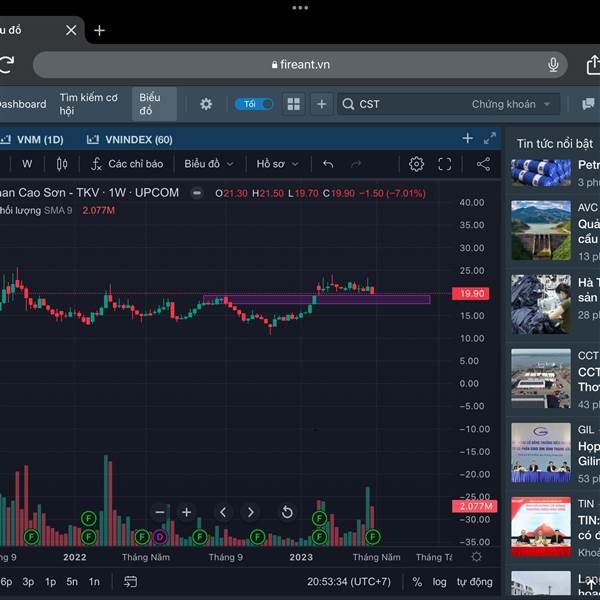This screenshot has height=600, width=600.
Task: Select the W weekly timeframe
Action: (x=27, y=164)
